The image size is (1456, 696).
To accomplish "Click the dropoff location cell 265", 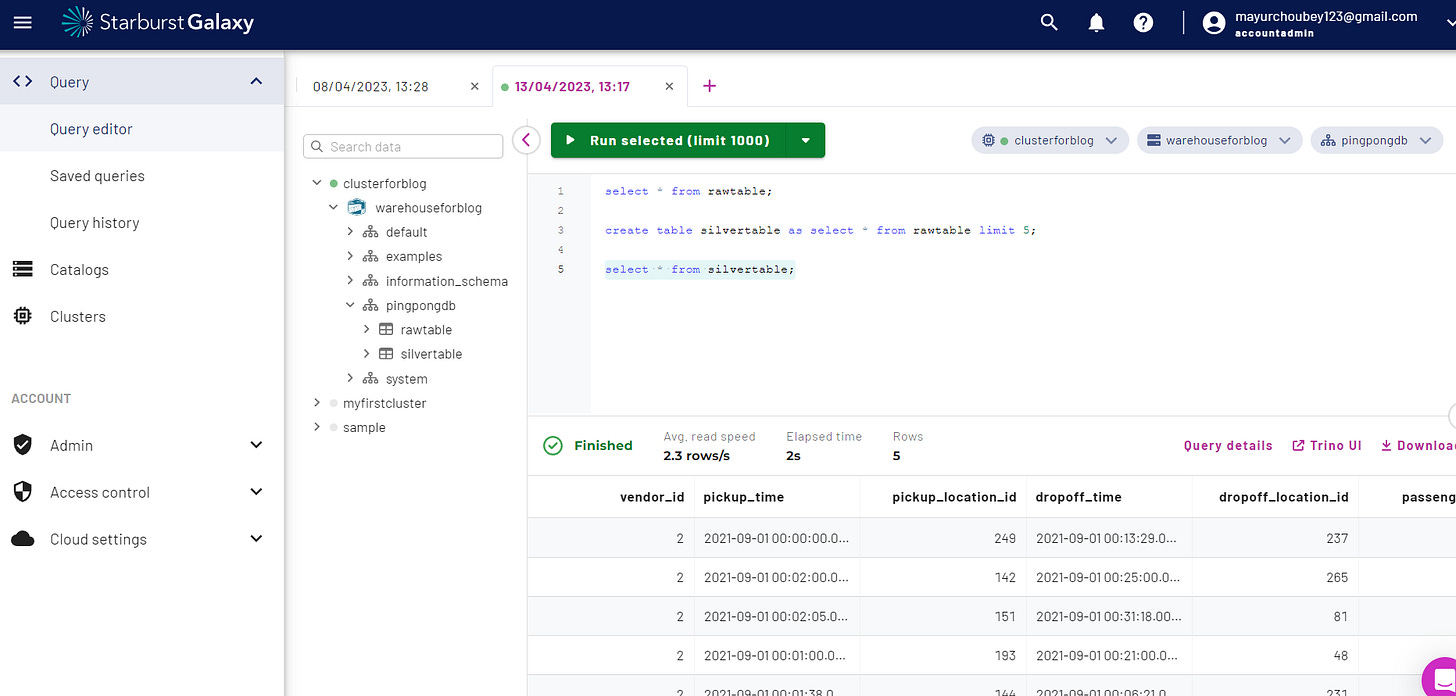I will [x=1275, y=577].
